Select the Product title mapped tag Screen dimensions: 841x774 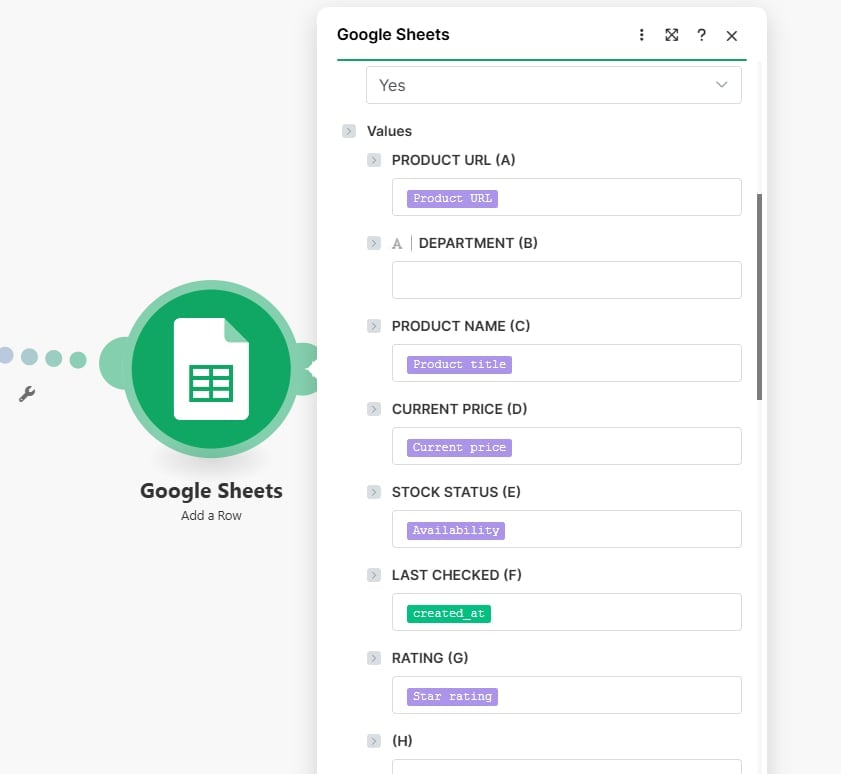pyautogui.click(x=459, y=365)
